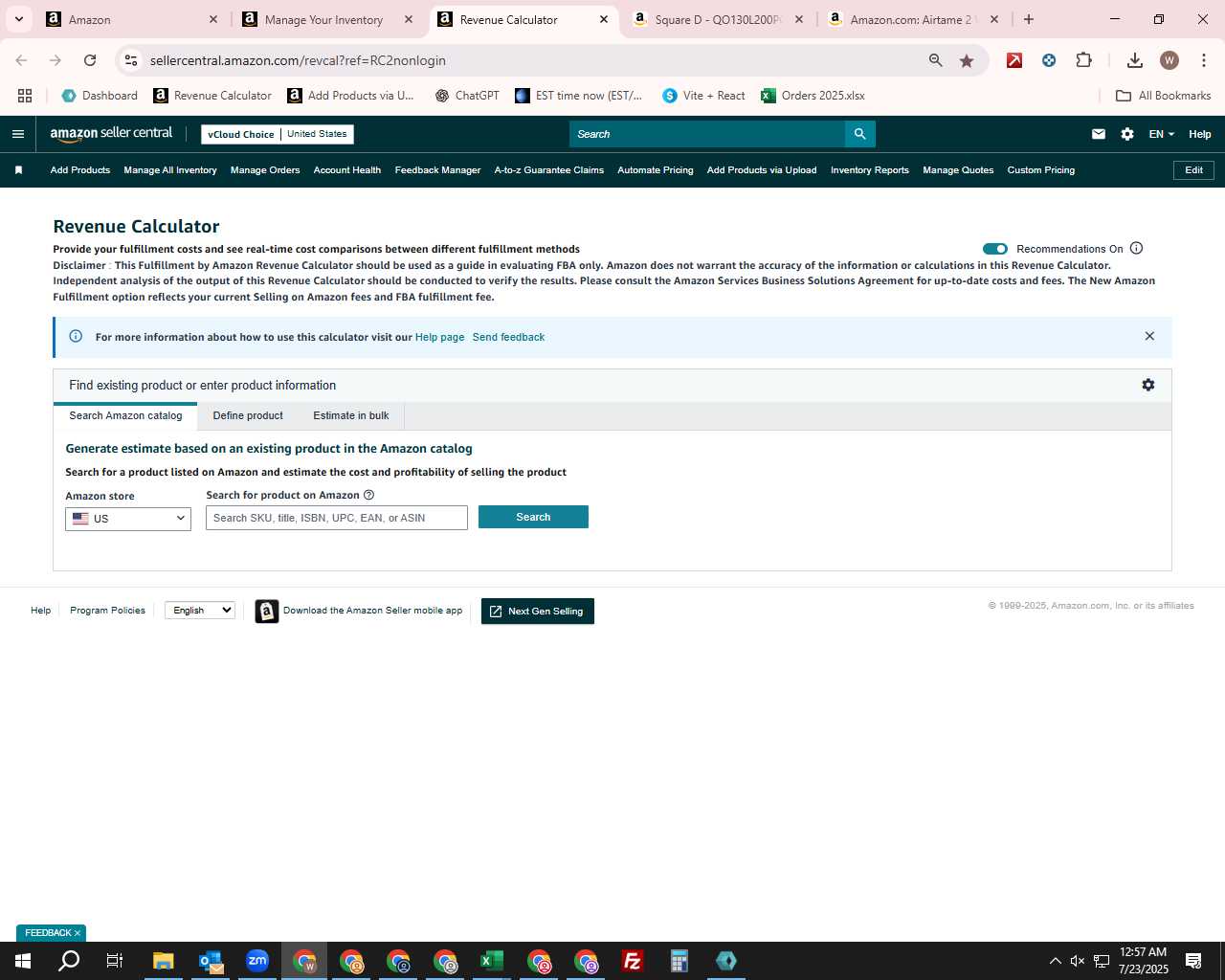The image size is (1225, 980).
Task: Click help icon beside Search for product
Action: (368, 495)
